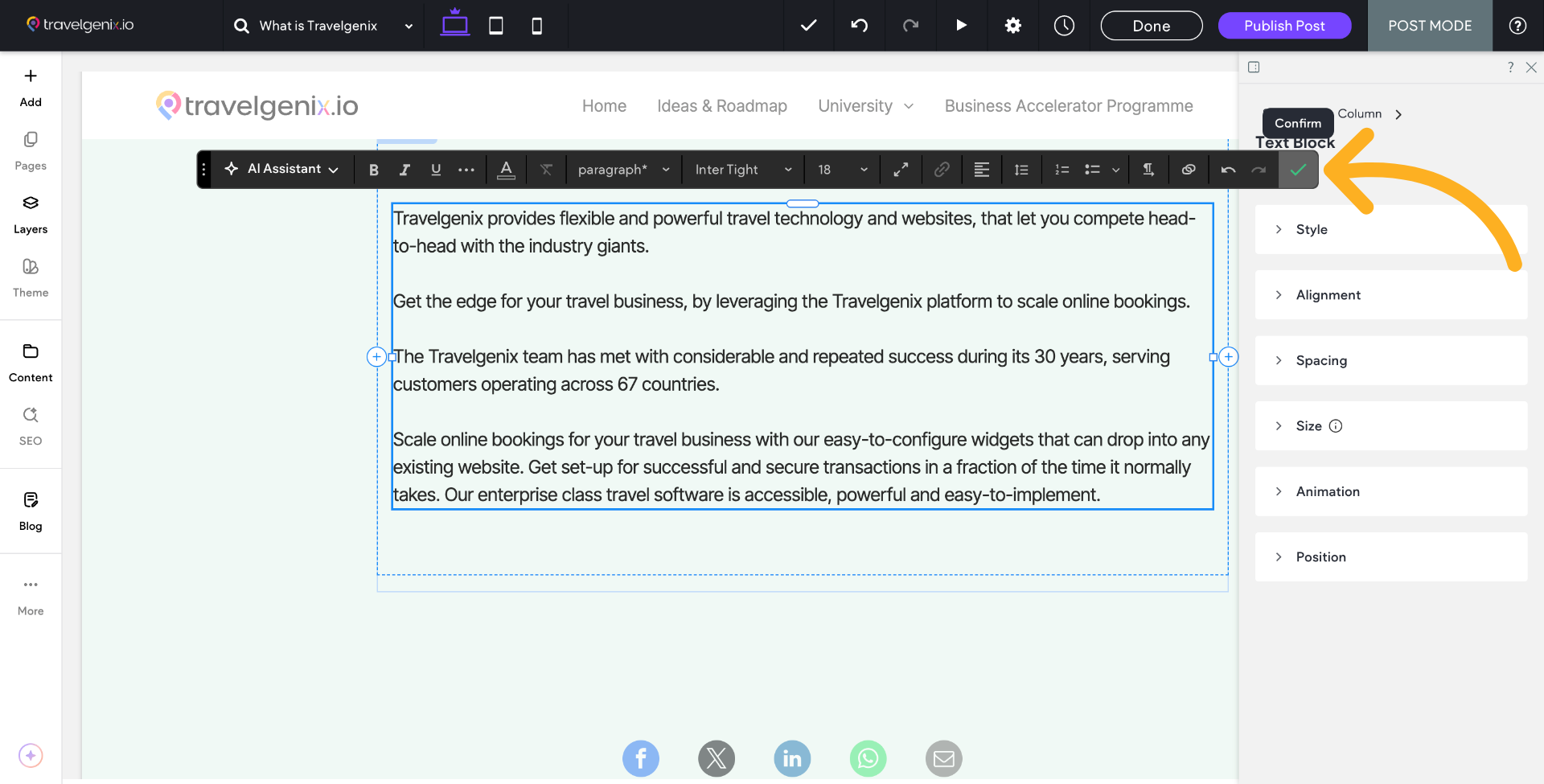Switch to tablet preview mode
Viewport: 1544px width, 784px height.
[x=495, y=25]
